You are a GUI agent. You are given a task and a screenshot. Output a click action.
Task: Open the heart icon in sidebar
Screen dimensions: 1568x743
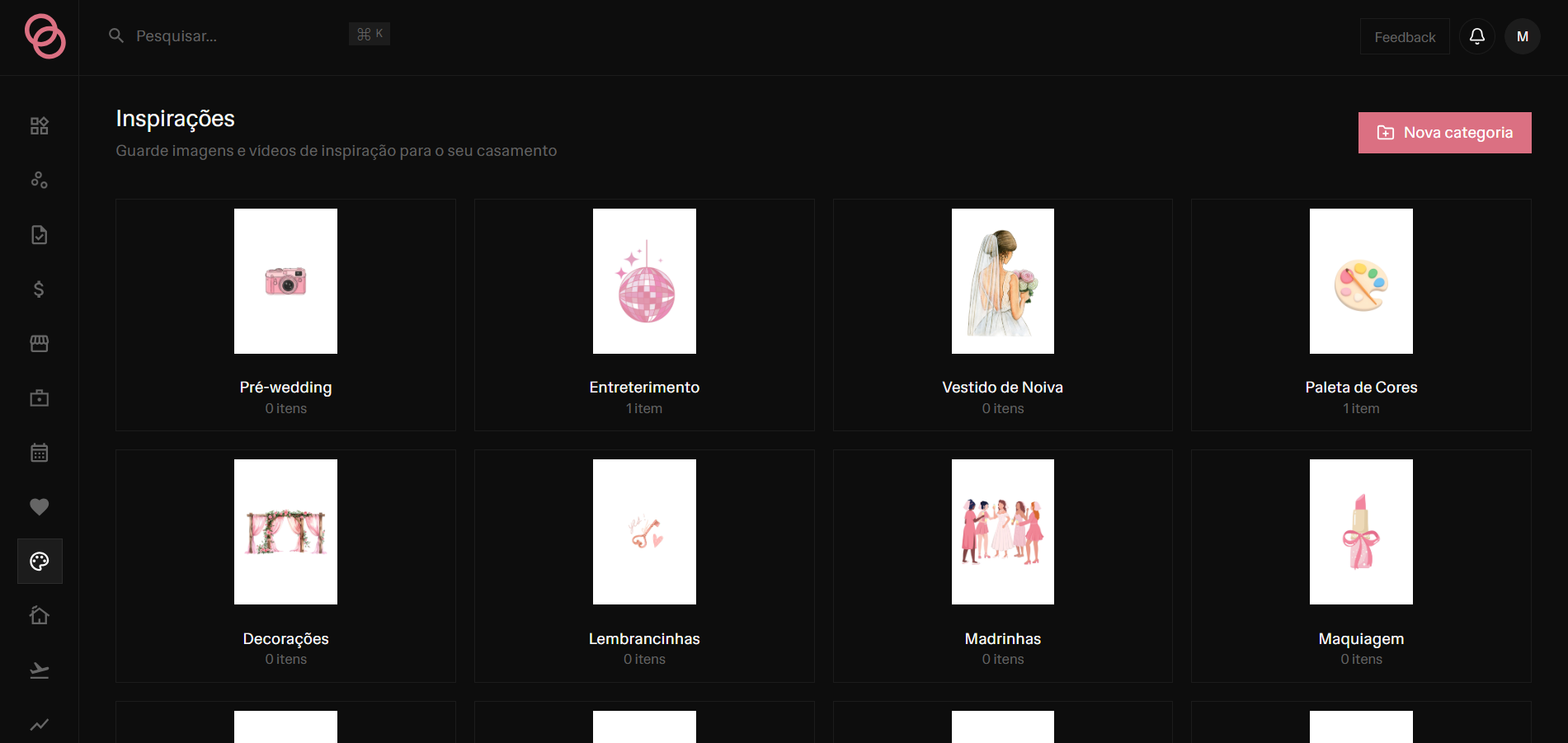[40, 506]
